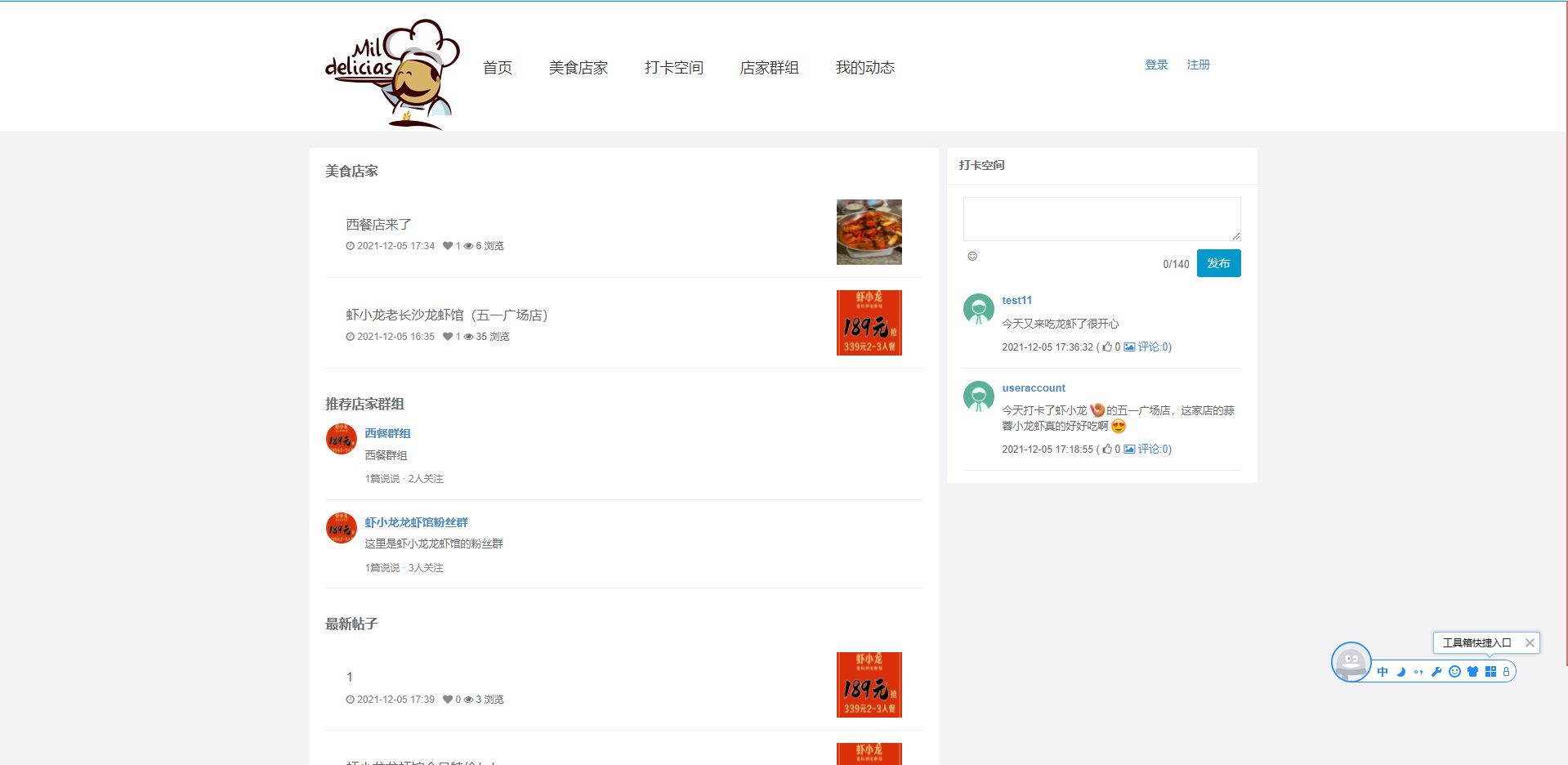Toggle full/half-width punctuation mode
Screen dimensions: 1568x765
[x=1418, y=672]
